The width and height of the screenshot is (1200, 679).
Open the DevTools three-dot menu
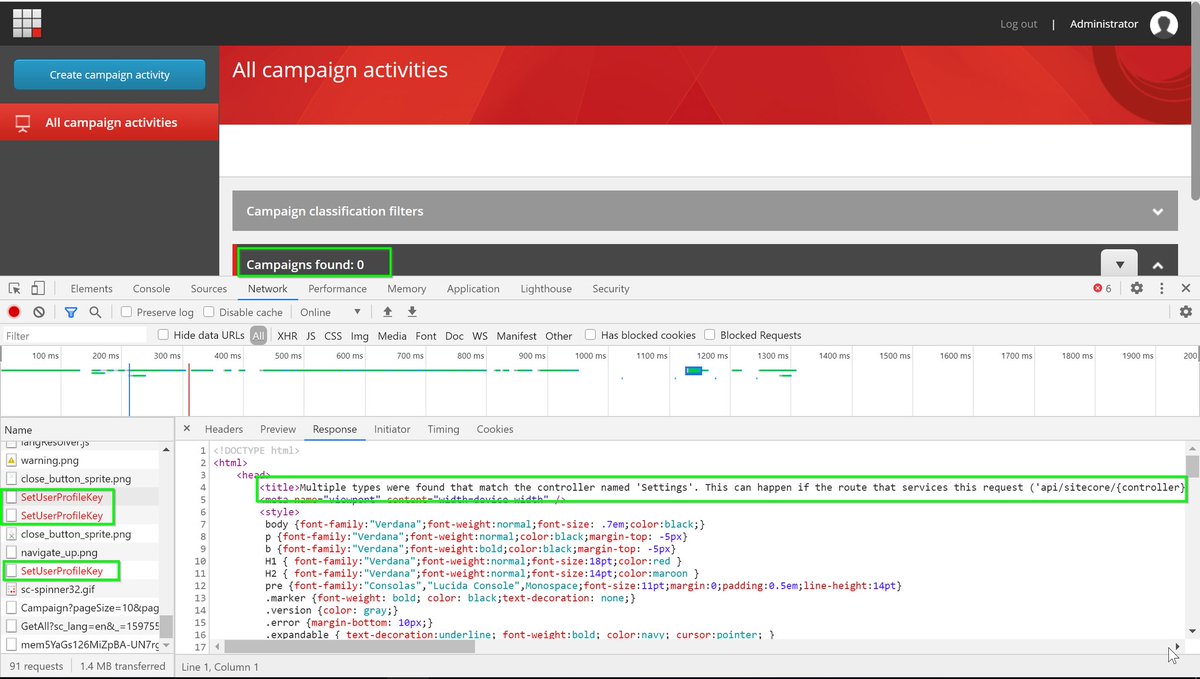click(1162, 288)
